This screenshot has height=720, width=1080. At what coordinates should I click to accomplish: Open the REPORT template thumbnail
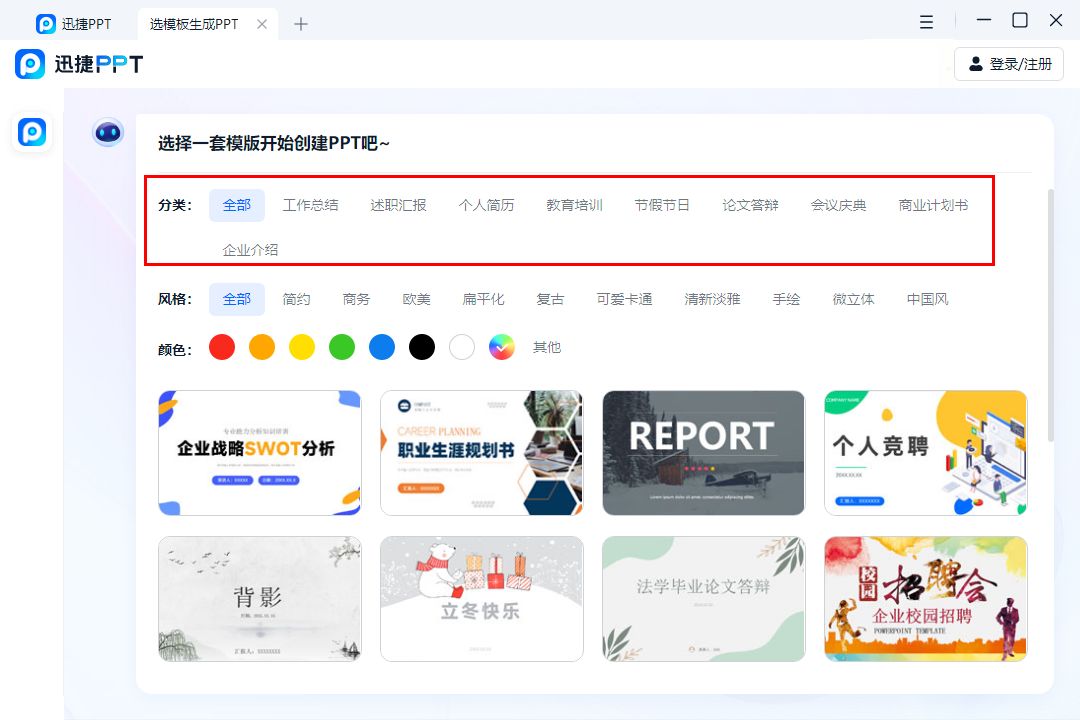click(703, 453)
